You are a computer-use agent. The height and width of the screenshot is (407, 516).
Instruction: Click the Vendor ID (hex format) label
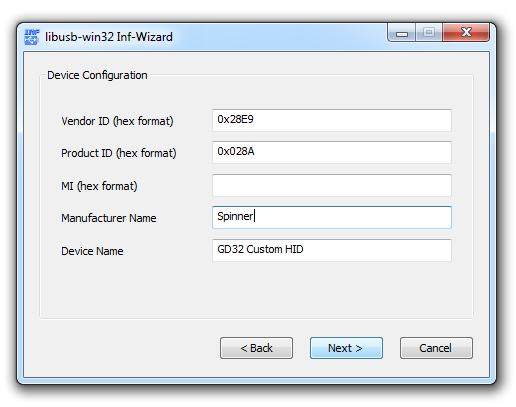click(x=117, y=121)
